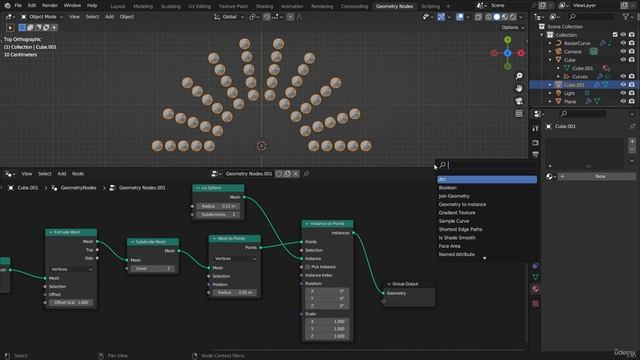The width and height of the screenshot is (640, 360).
Task: Open the Render menu
Action: click(x=50, y=6)
